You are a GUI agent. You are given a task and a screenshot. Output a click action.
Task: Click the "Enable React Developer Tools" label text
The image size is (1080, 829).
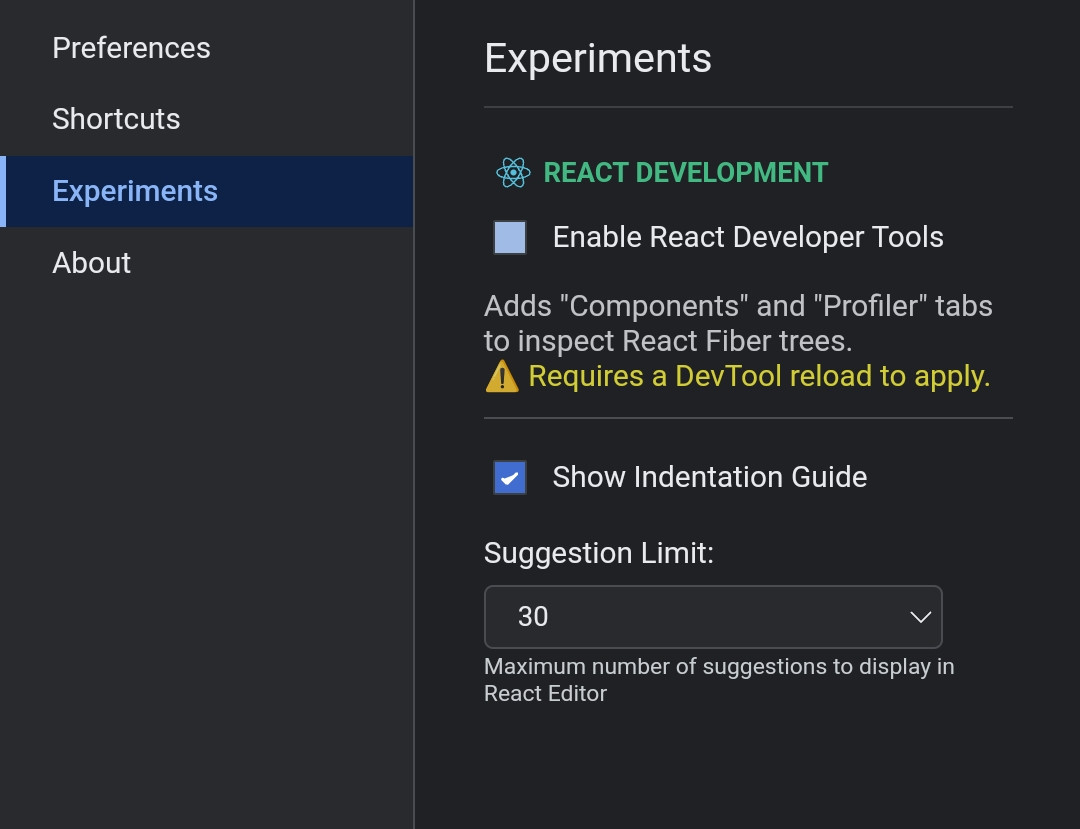click(x=748, y=237)
